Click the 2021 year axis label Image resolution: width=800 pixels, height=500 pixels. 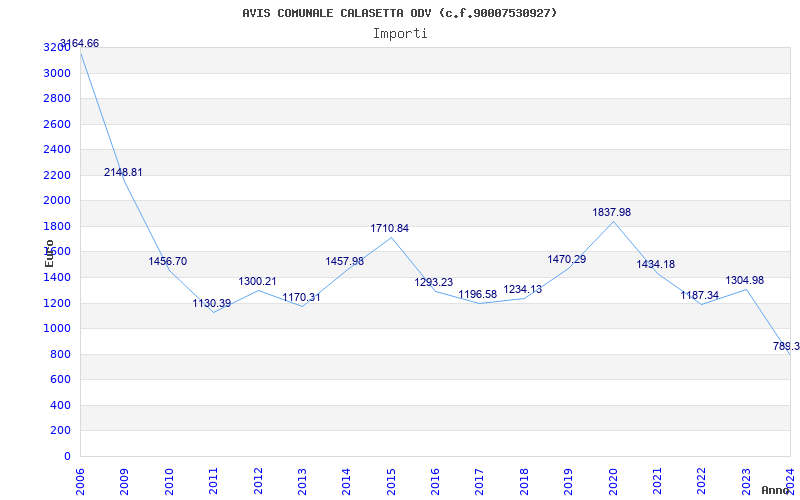click(657, 482)
